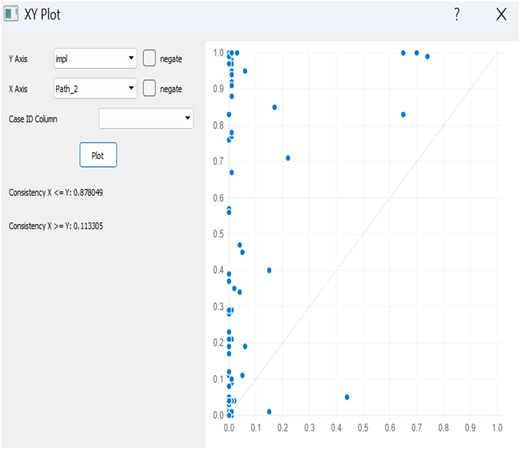Image resolution: width=520 pixels, height=449 pixels.
Task: Enable negate checkbox for Y Axis
Action: click(x=149, y=58)
